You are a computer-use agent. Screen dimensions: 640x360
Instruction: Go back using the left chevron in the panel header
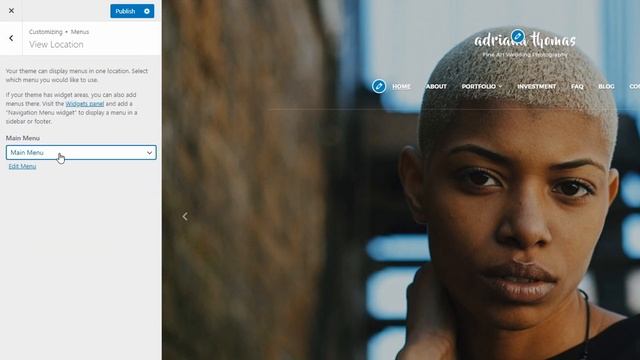coord(11,38)
